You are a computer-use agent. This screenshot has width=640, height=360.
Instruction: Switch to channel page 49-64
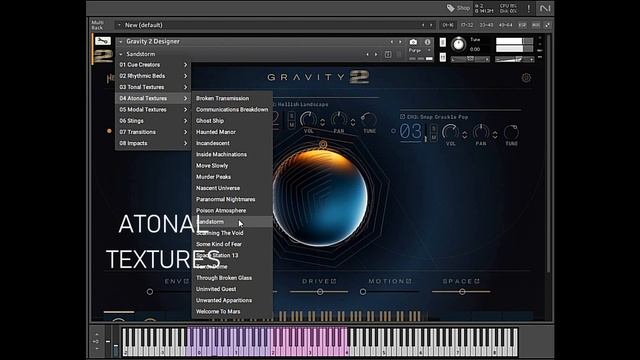[x=505, y=25]
